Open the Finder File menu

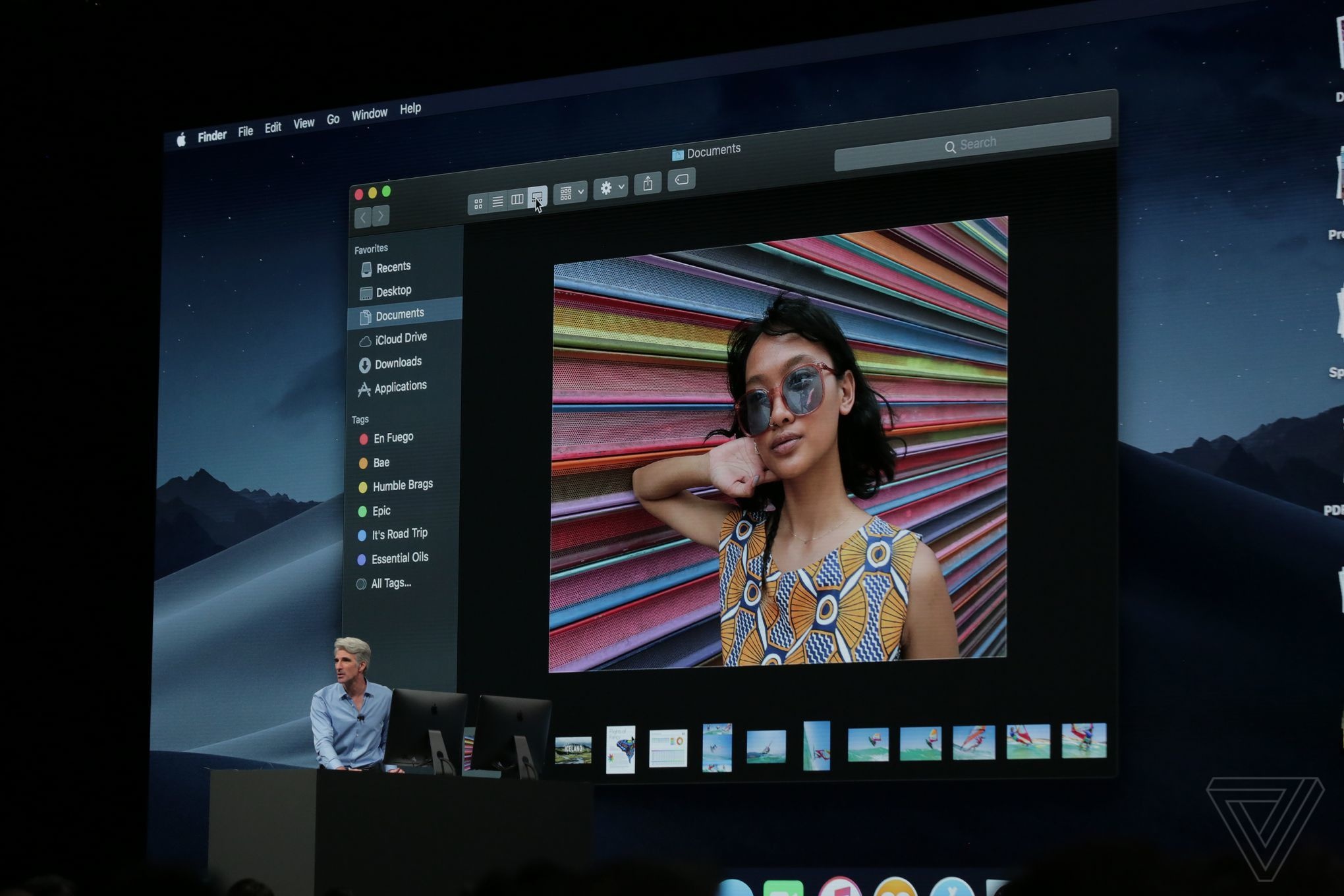245,131
